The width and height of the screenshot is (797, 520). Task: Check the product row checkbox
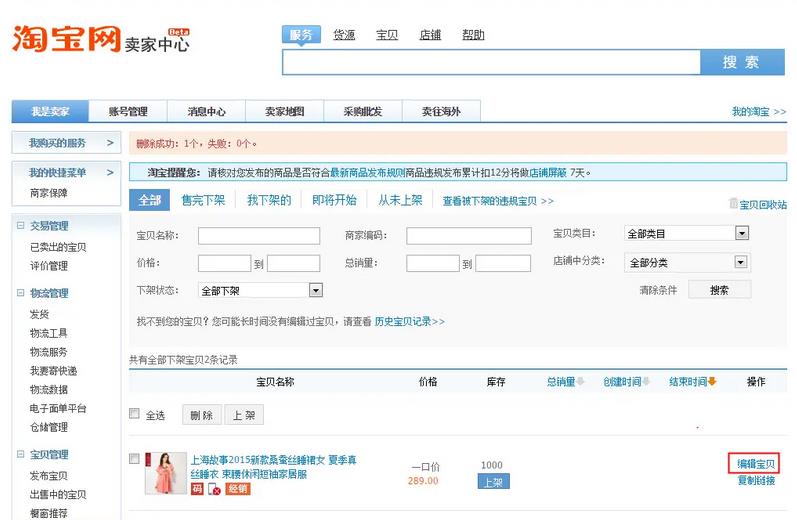(x=135, y=459)
